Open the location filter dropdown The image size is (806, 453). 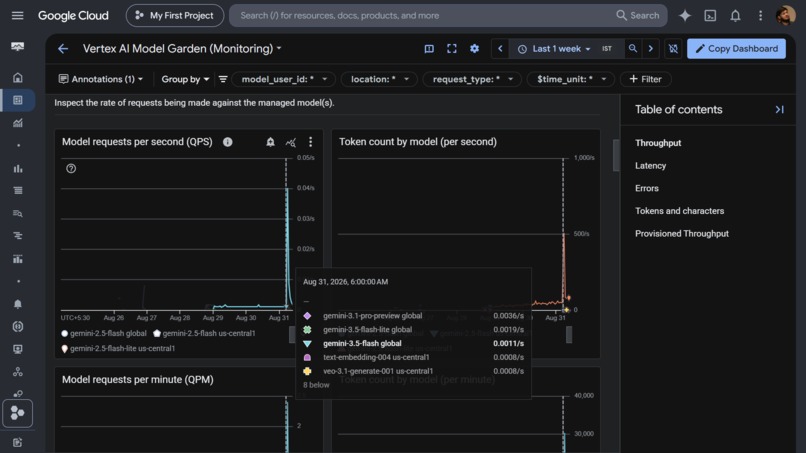pos(379,79)
